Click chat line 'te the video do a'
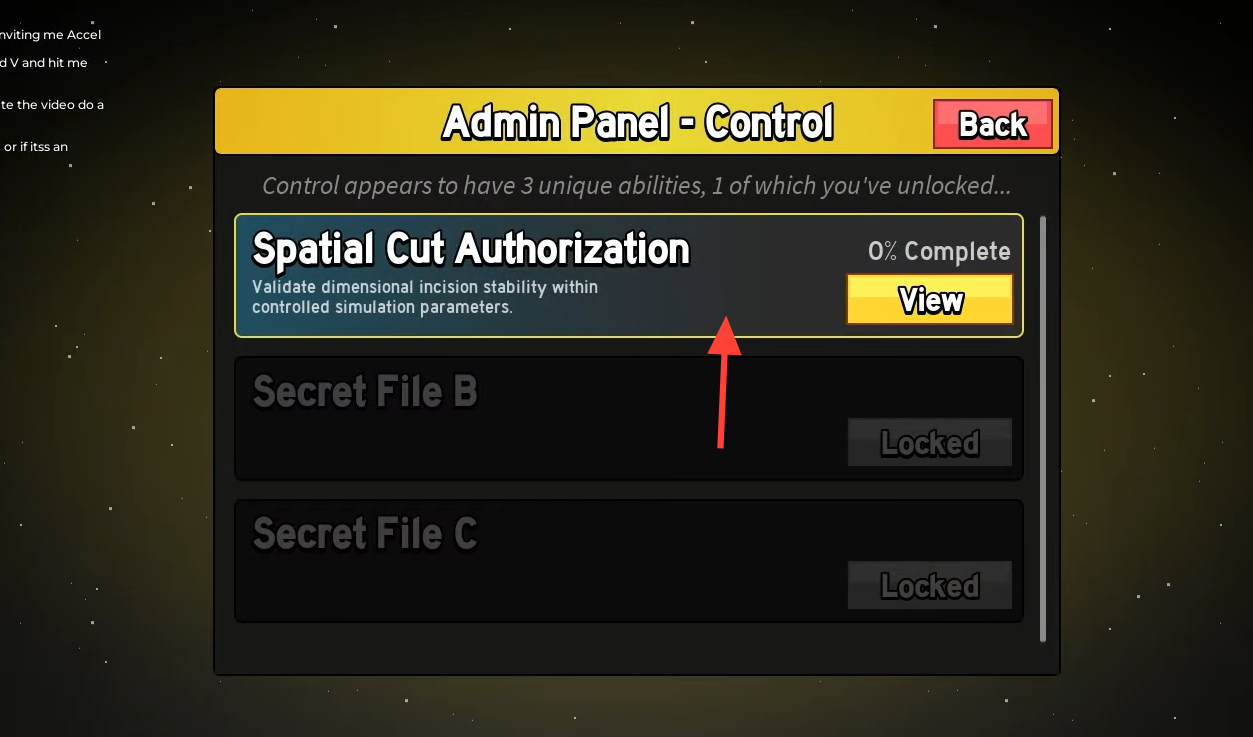The width and height of the screenshot is (1253, 737). click(51, 105)
